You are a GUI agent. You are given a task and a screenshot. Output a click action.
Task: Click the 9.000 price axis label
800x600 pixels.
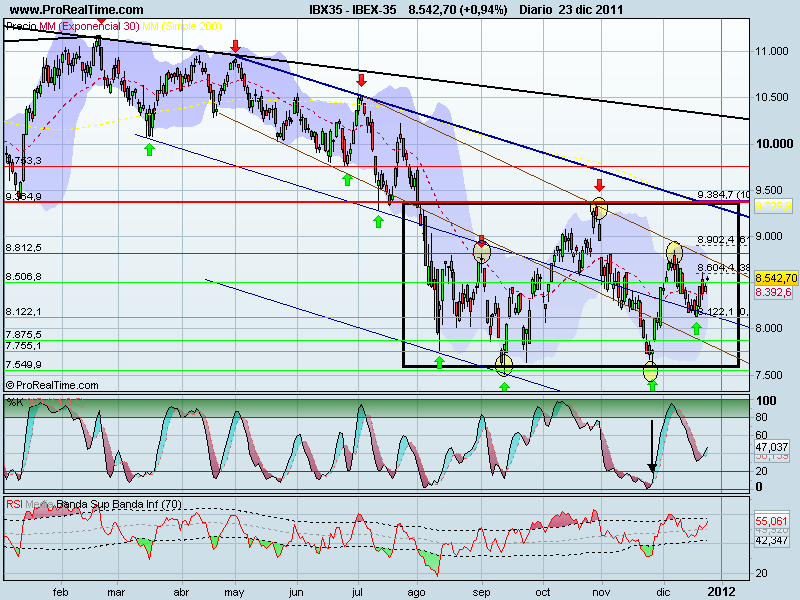coord(768,236)
